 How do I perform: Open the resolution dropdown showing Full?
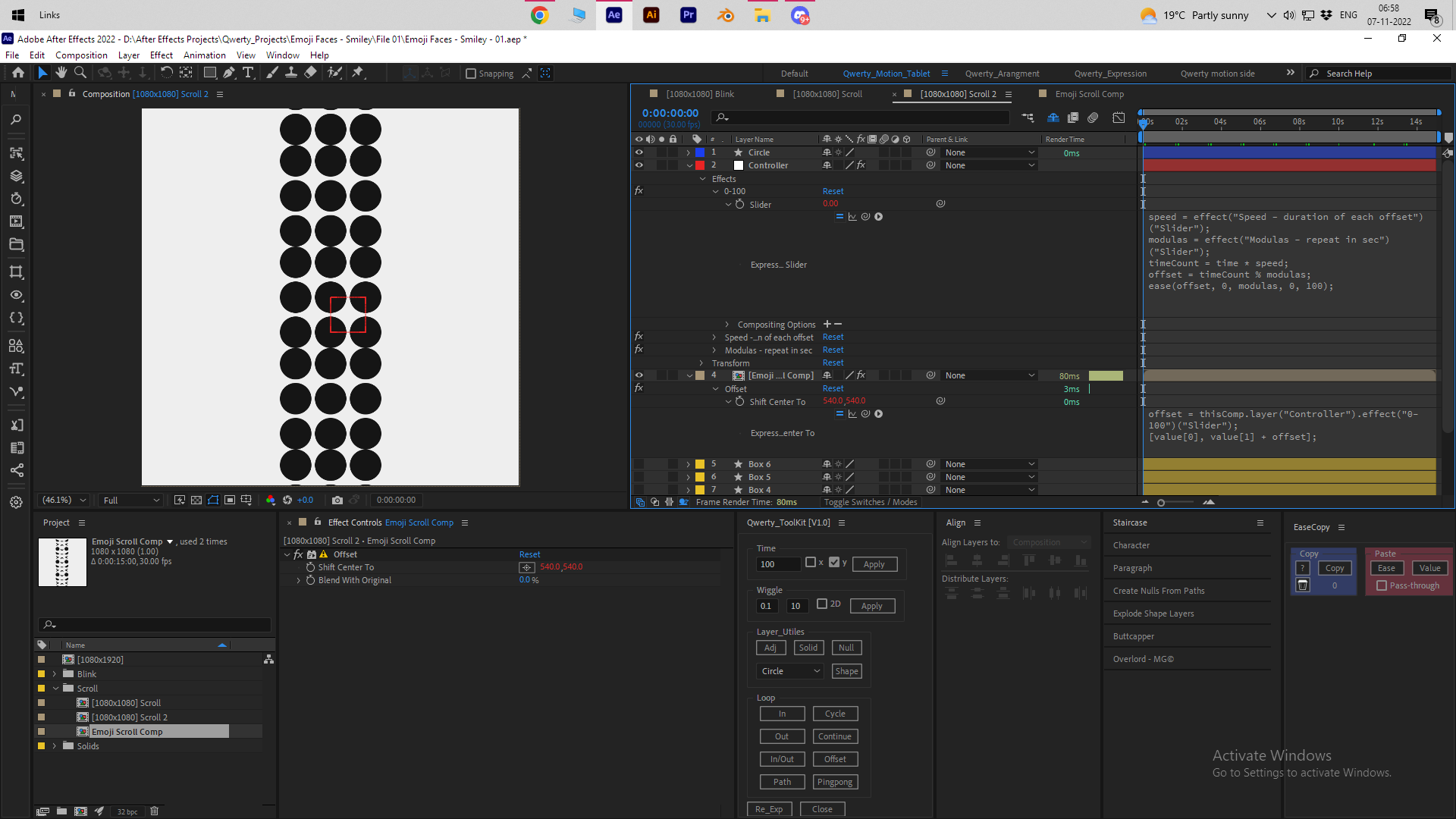point(131,500)
